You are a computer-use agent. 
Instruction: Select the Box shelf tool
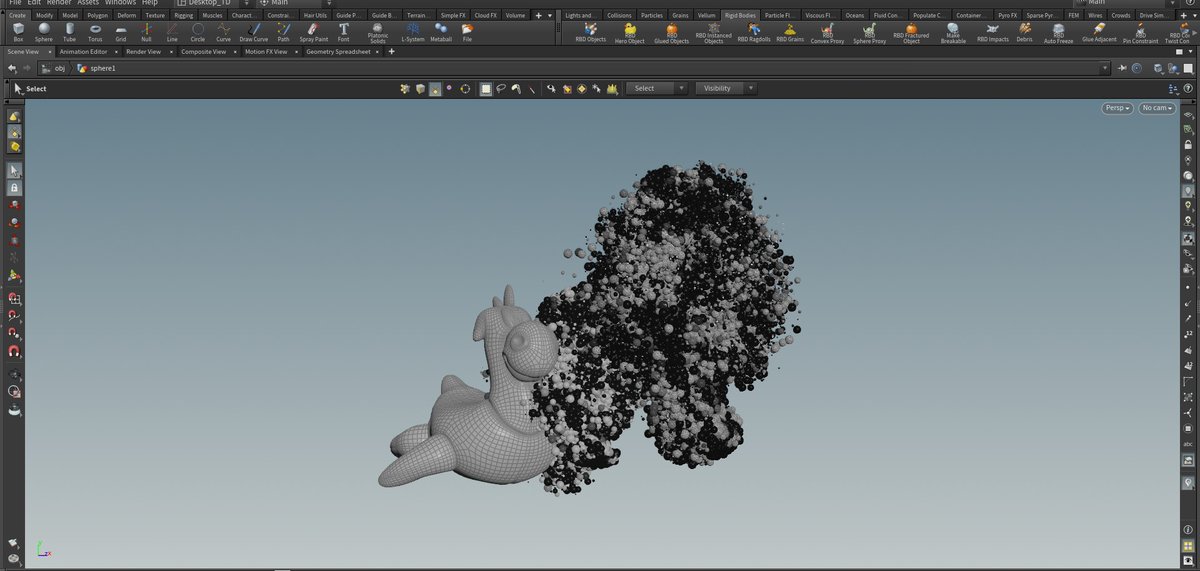[x=18, y=32]
